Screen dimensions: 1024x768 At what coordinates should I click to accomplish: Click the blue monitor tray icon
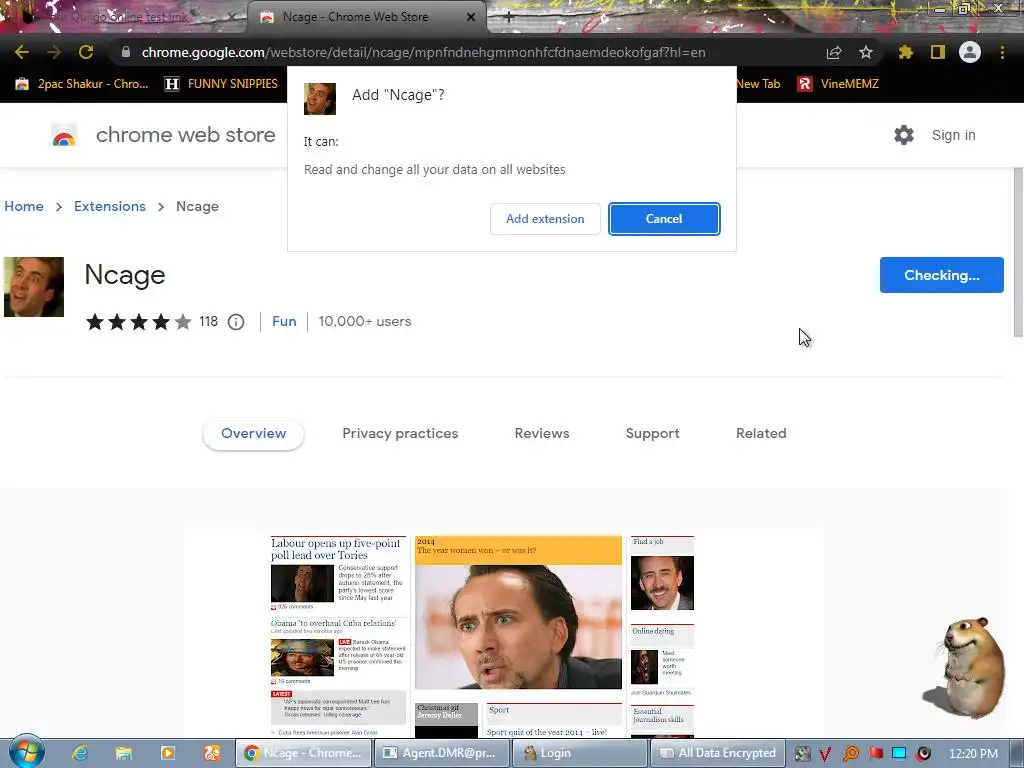[899, 753]
